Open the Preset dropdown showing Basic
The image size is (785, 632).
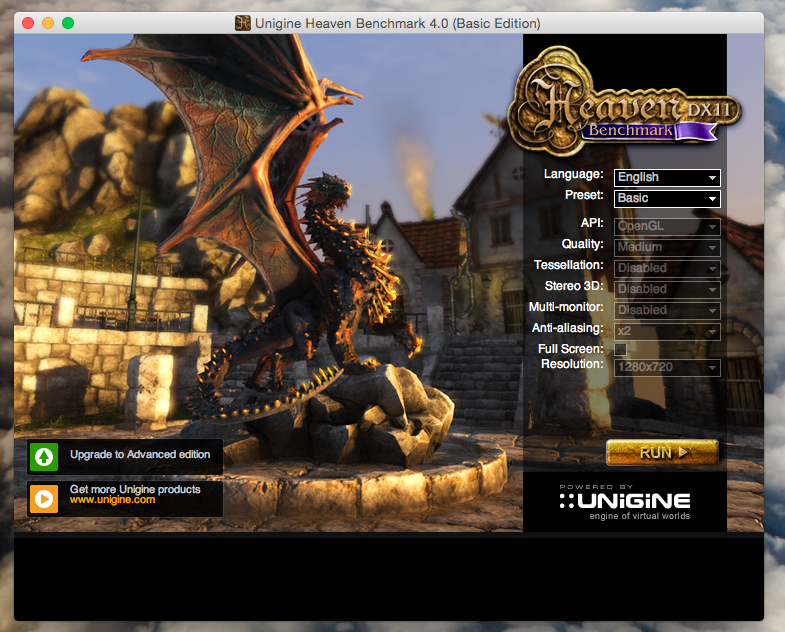667,198
